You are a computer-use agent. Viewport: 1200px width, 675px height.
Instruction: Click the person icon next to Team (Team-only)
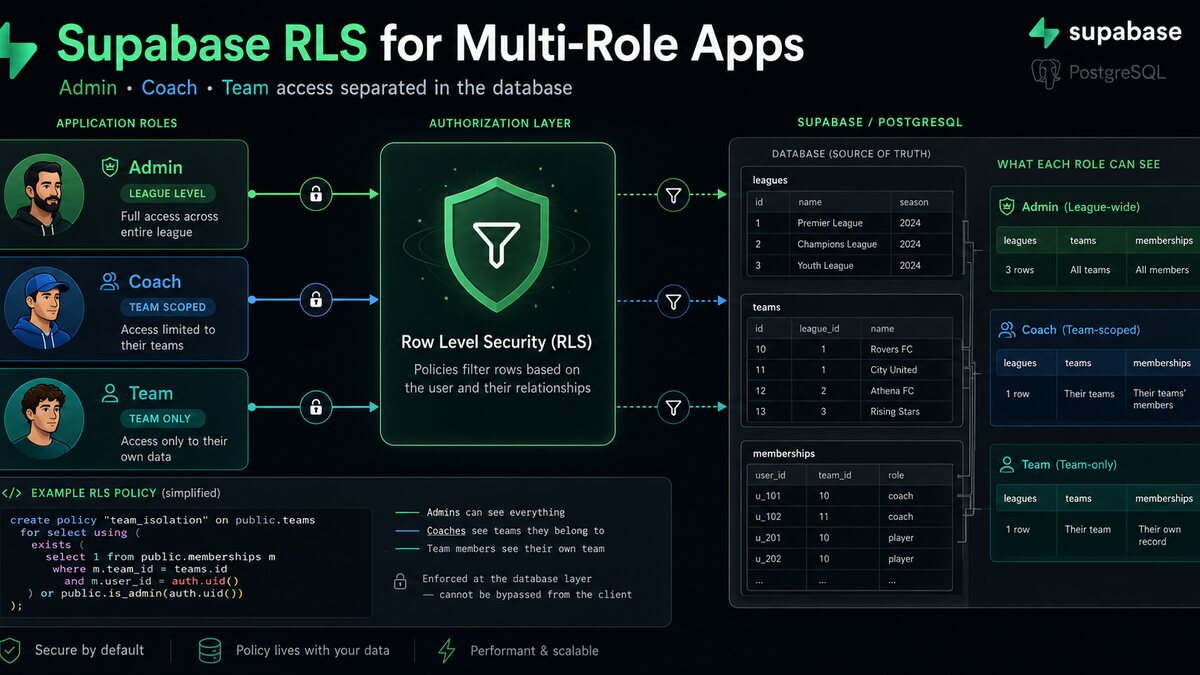click(1007, 464)
